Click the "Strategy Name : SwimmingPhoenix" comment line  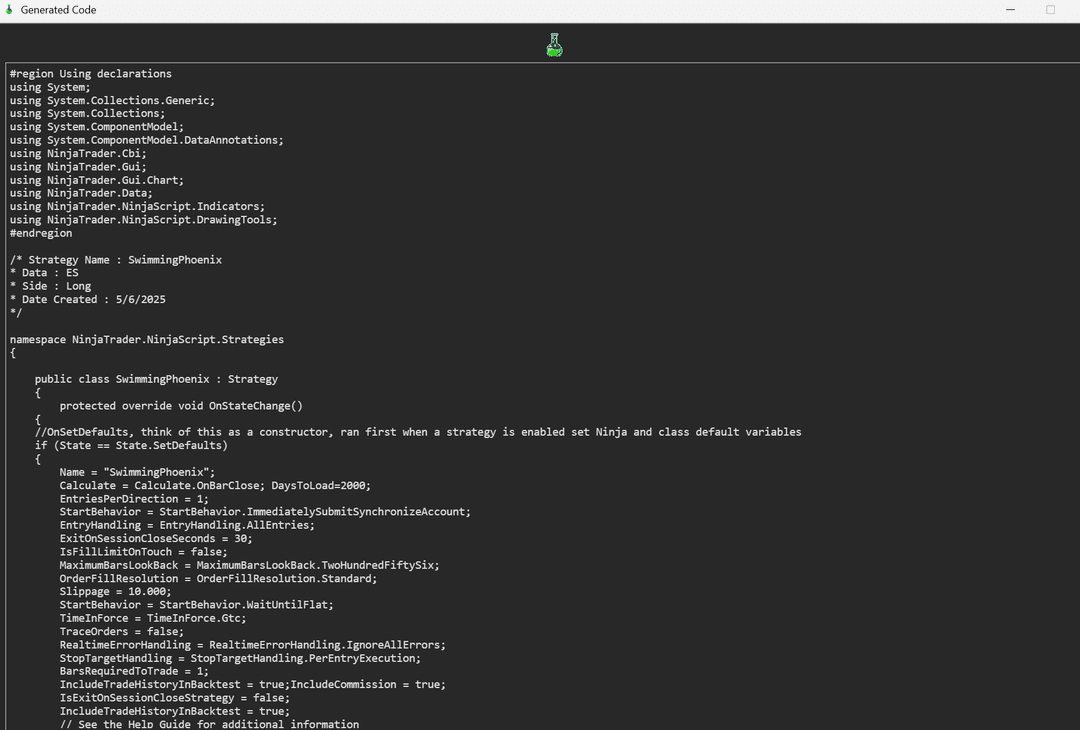(x=116, y=260)
